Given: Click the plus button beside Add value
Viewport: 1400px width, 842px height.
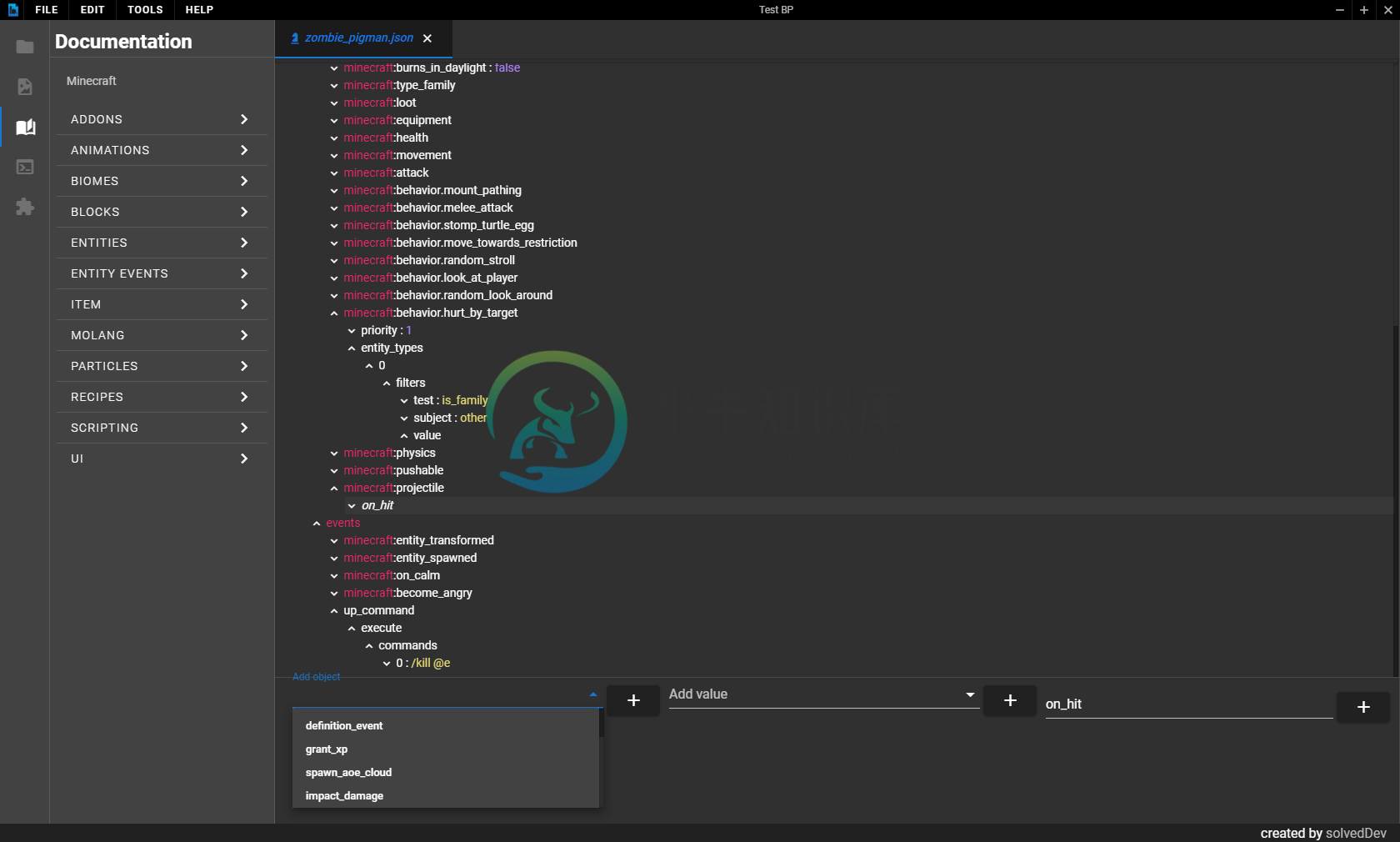Looking at the screenshot, I should (x=1010, y=700).
